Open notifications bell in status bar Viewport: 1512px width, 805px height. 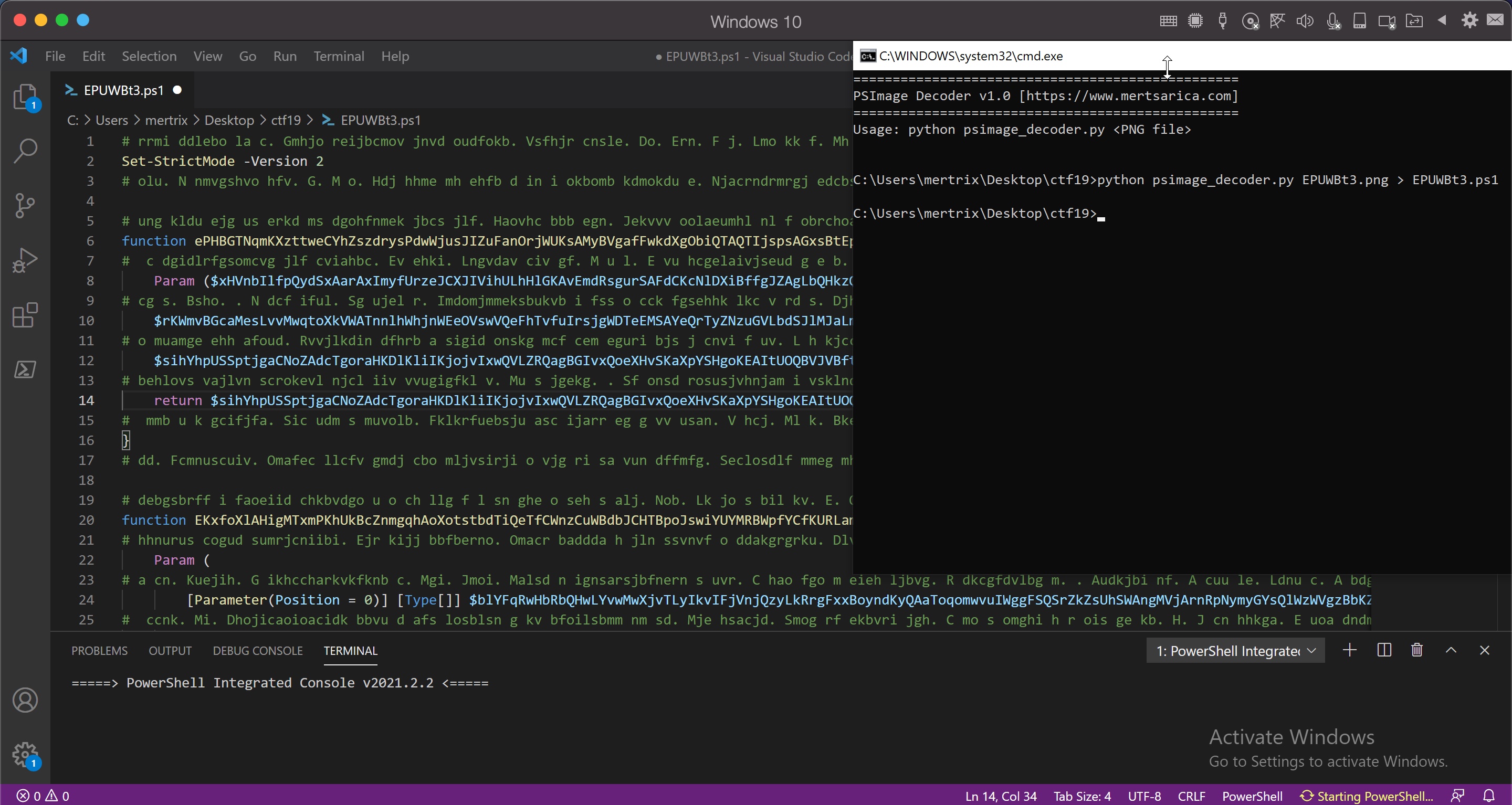(x=1489, y=796)
